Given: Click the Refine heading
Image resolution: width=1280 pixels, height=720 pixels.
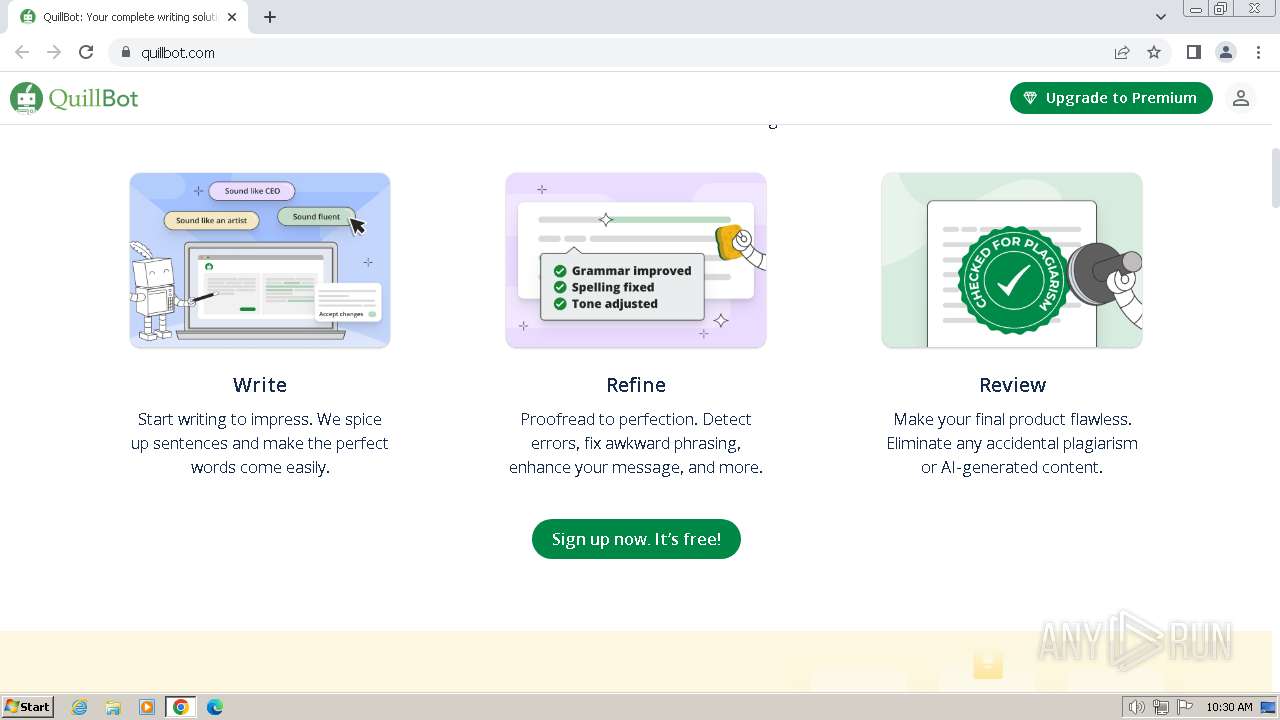Looking at the screenshot, I should click(x=636, y=385).
